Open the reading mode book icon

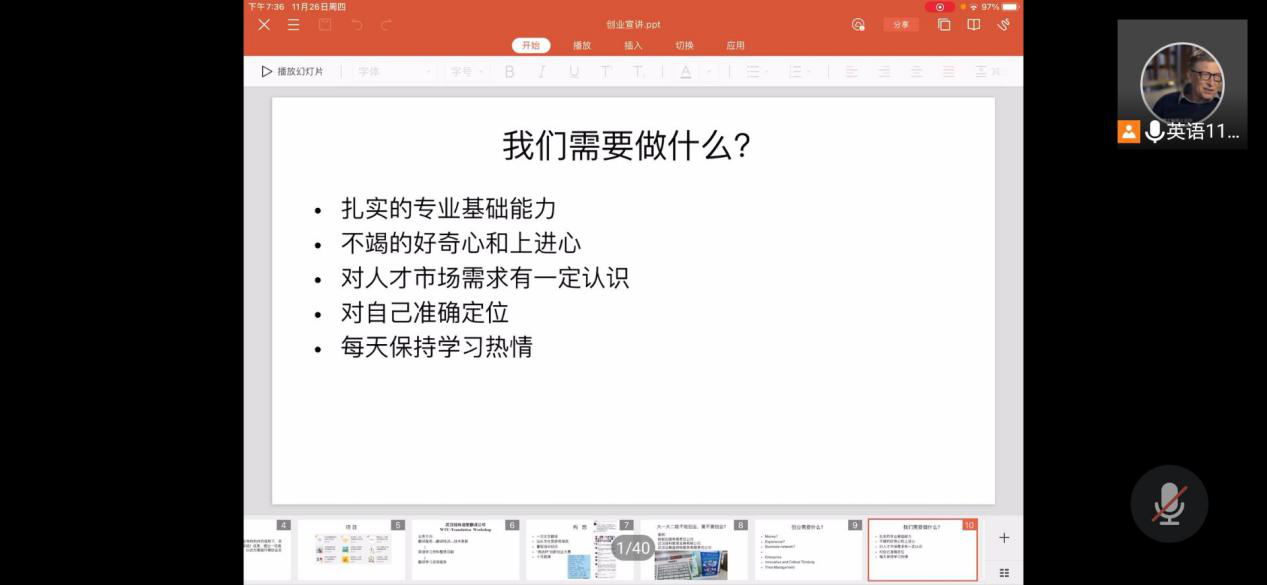click(x=973, y=25)
